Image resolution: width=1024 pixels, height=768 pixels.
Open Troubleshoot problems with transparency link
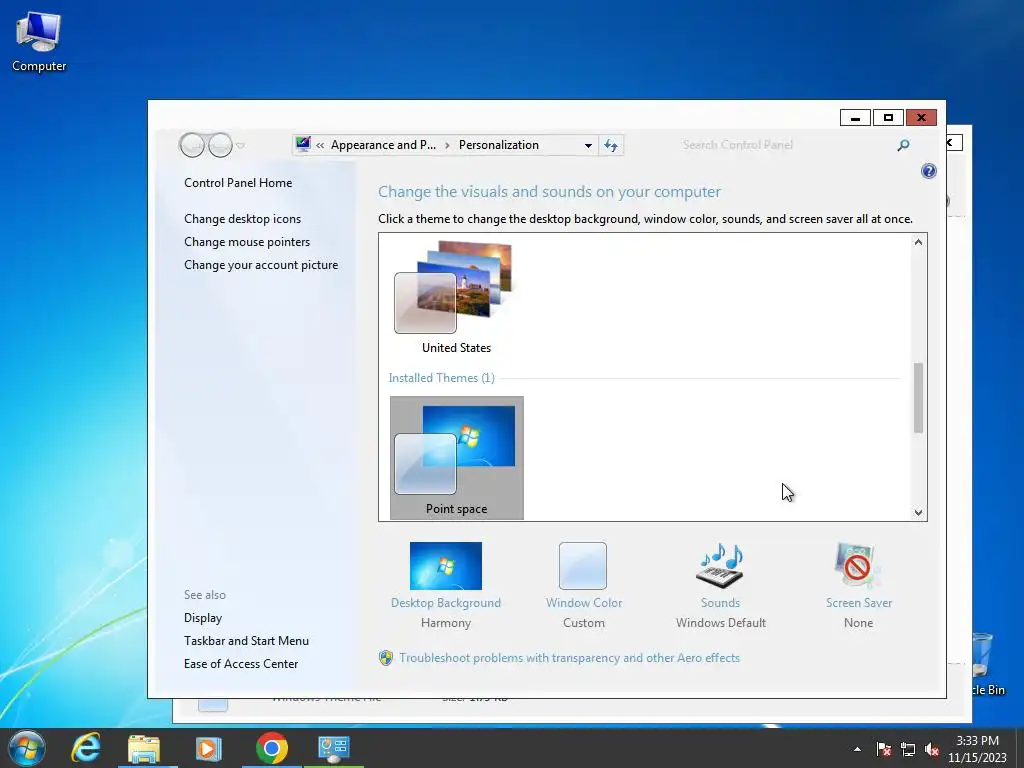569,658
